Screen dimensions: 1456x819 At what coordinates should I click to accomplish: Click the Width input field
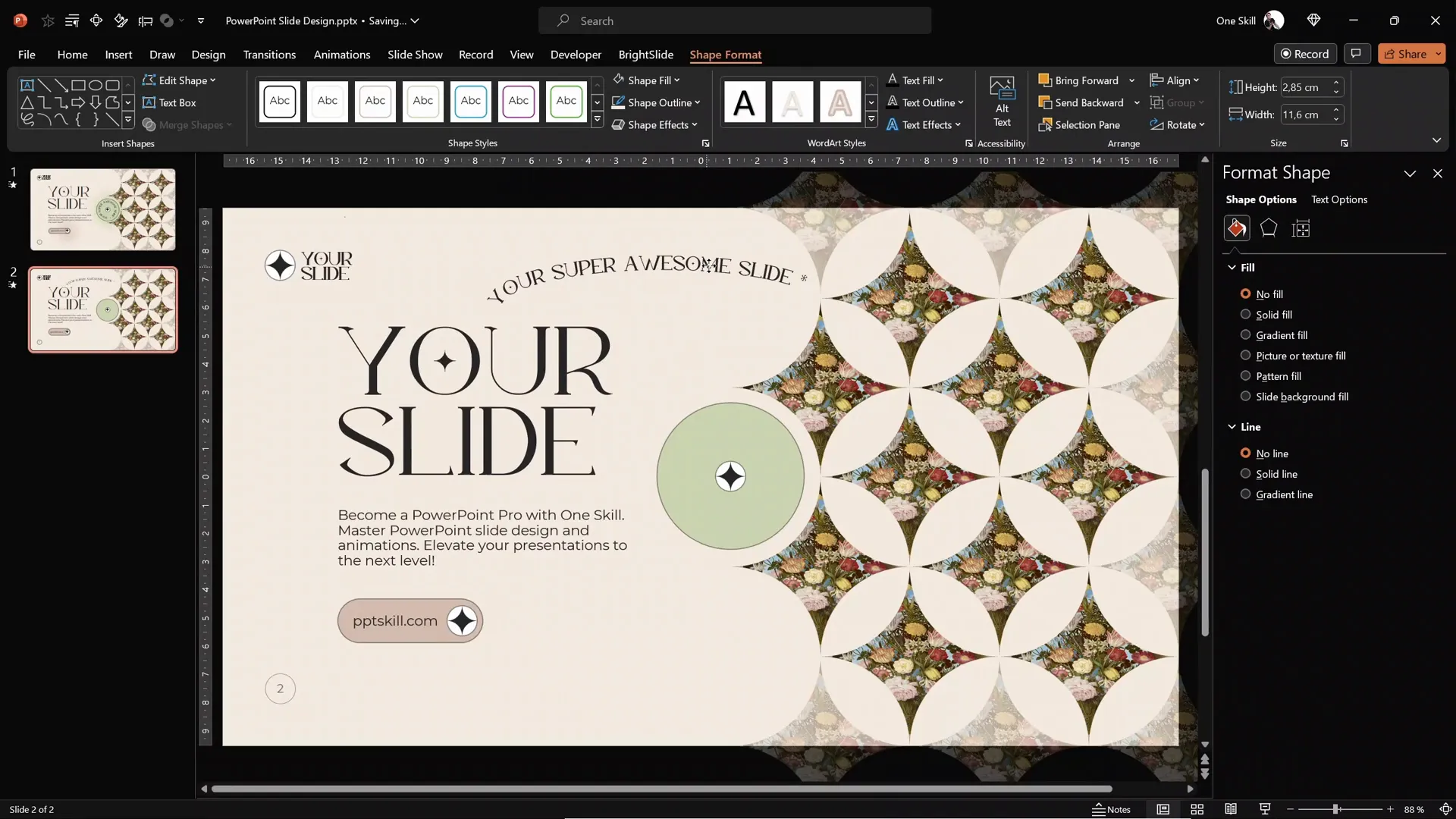1305,115
